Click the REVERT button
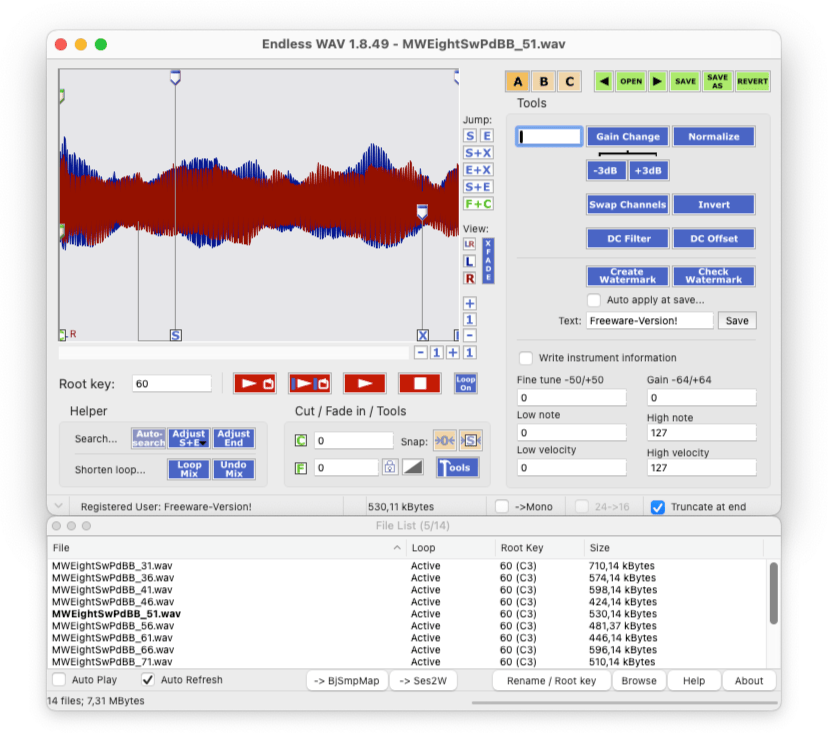 click(x=752, y=81)
